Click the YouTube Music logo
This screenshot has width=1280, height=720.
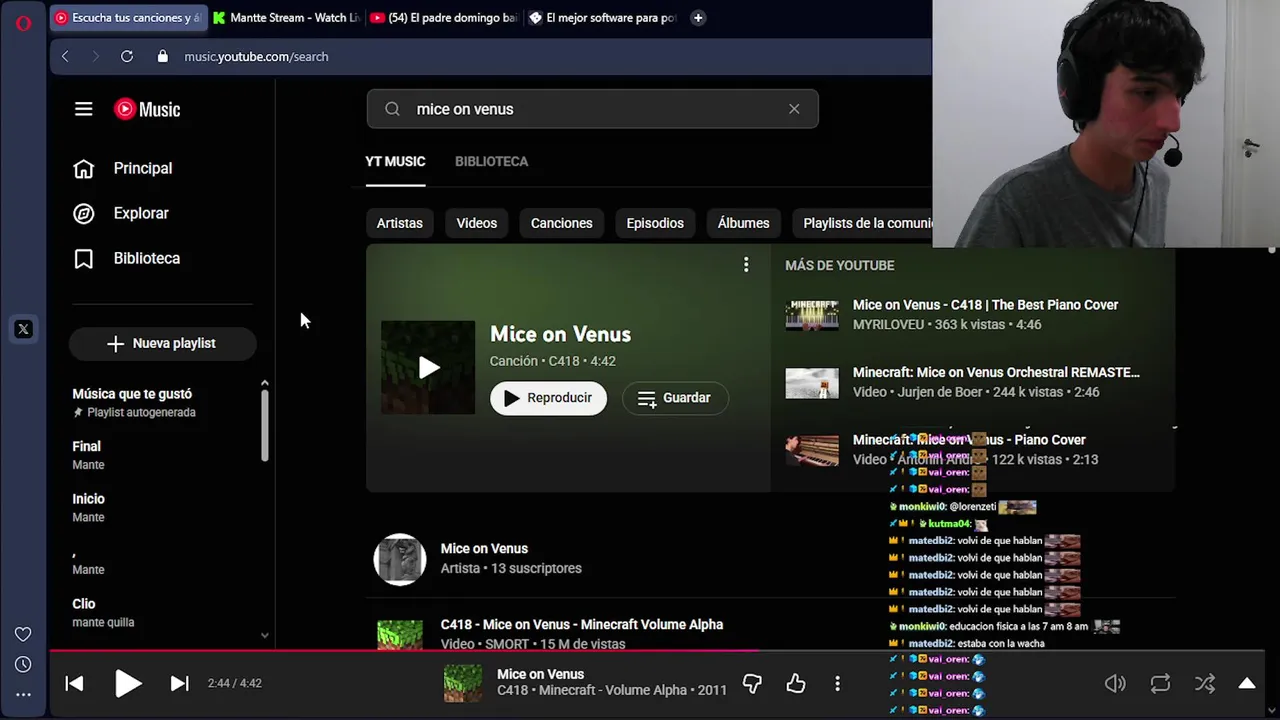point(147,109)
